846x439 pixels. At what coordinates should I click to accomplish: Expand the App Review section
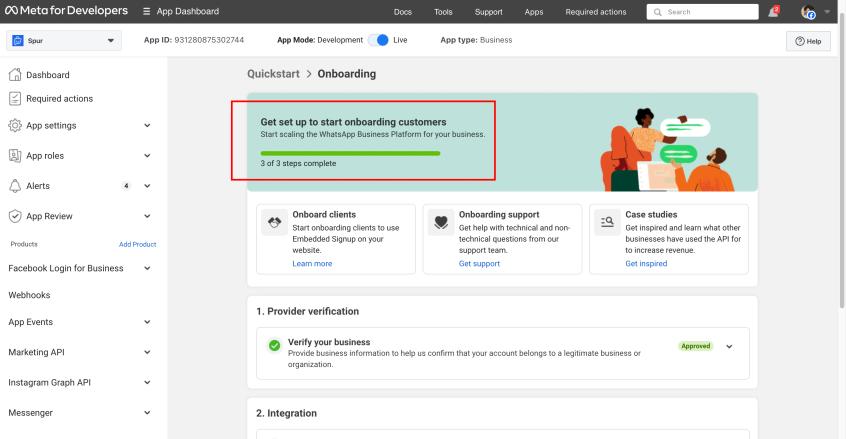pyautogui.click(x=147, y=216)
